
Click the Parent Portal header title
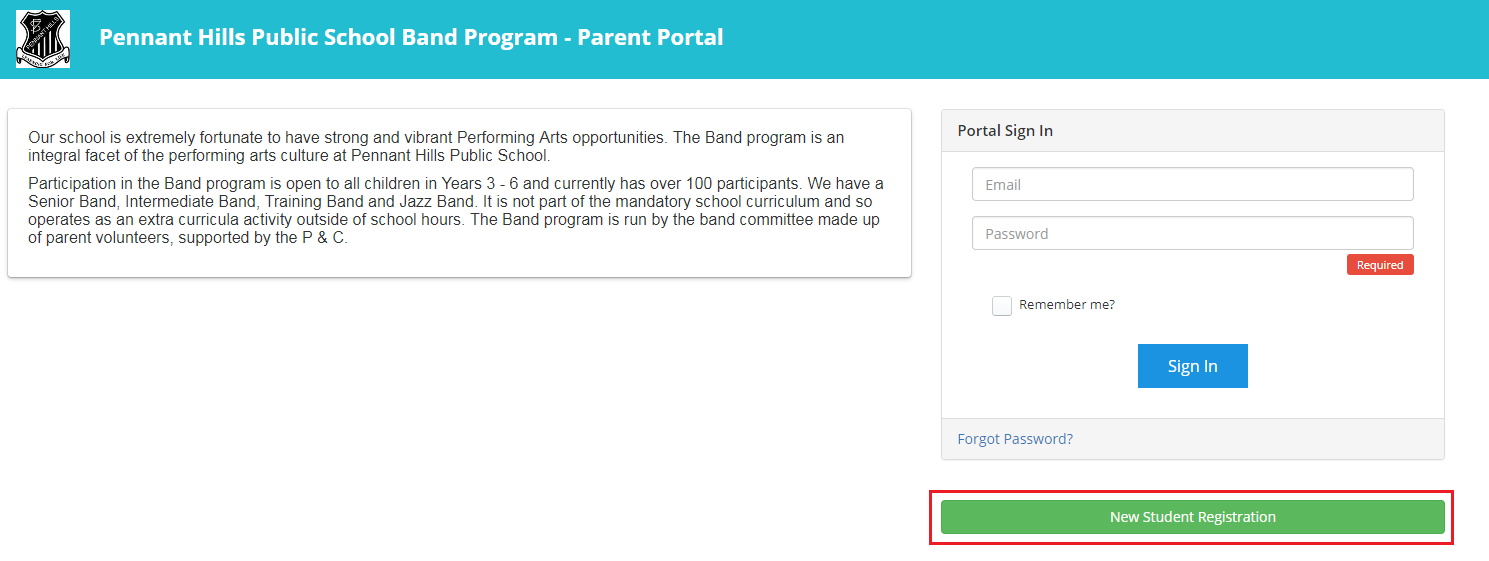(x=411, y=38)
